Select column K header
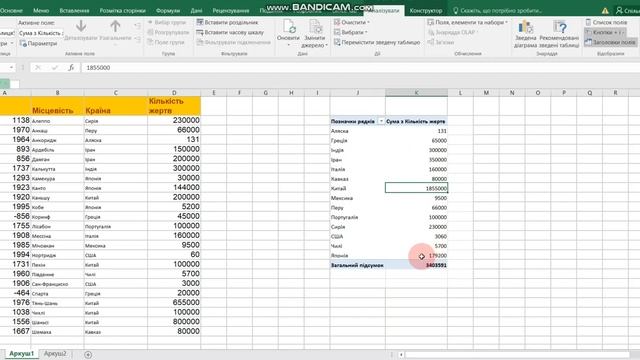This screenshot has width=640, height=360. 416,93
